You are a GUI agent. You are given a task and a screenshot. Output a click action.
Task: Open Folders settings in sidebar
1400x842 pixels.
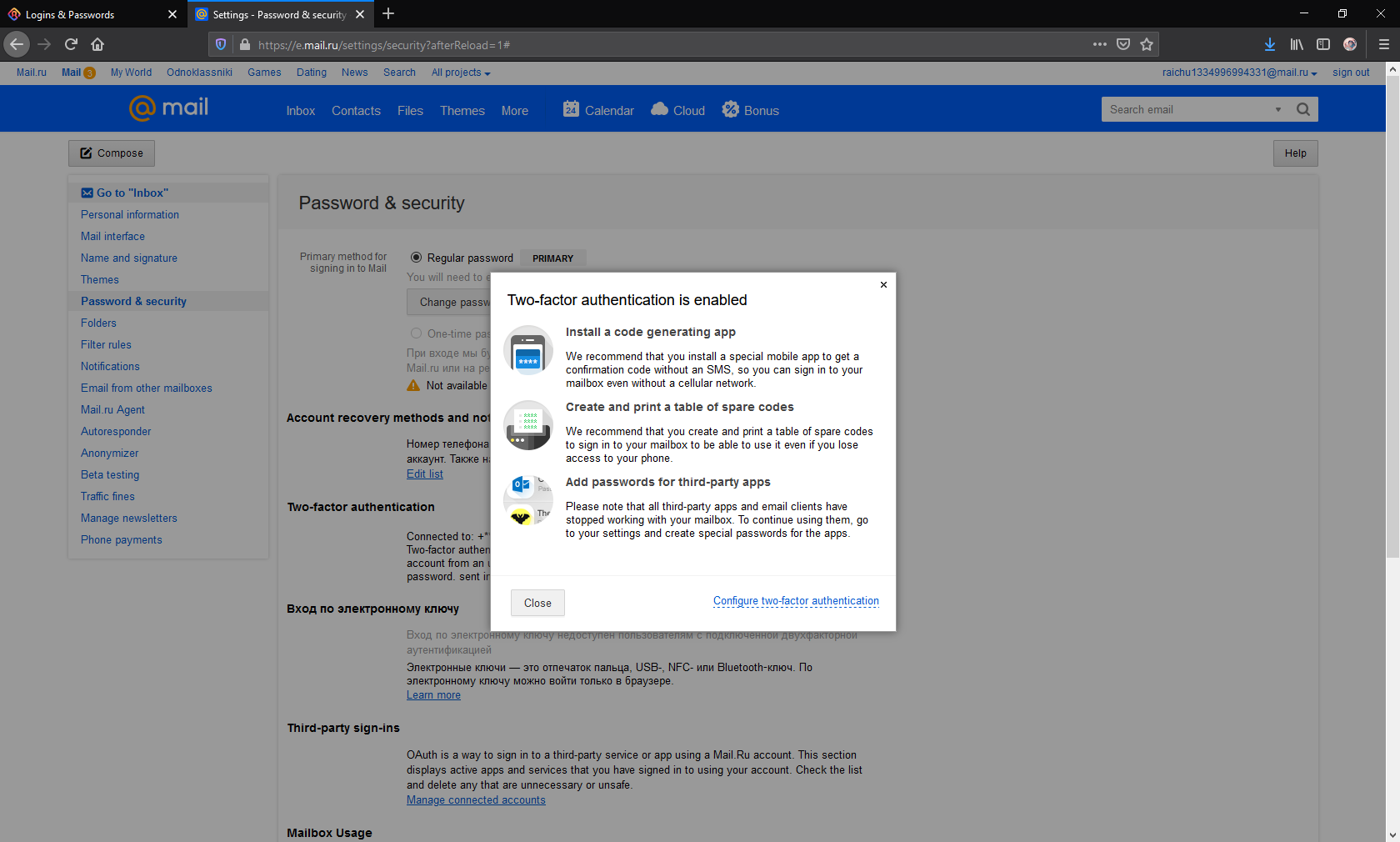pyautogui.click(x=98, y=323)
